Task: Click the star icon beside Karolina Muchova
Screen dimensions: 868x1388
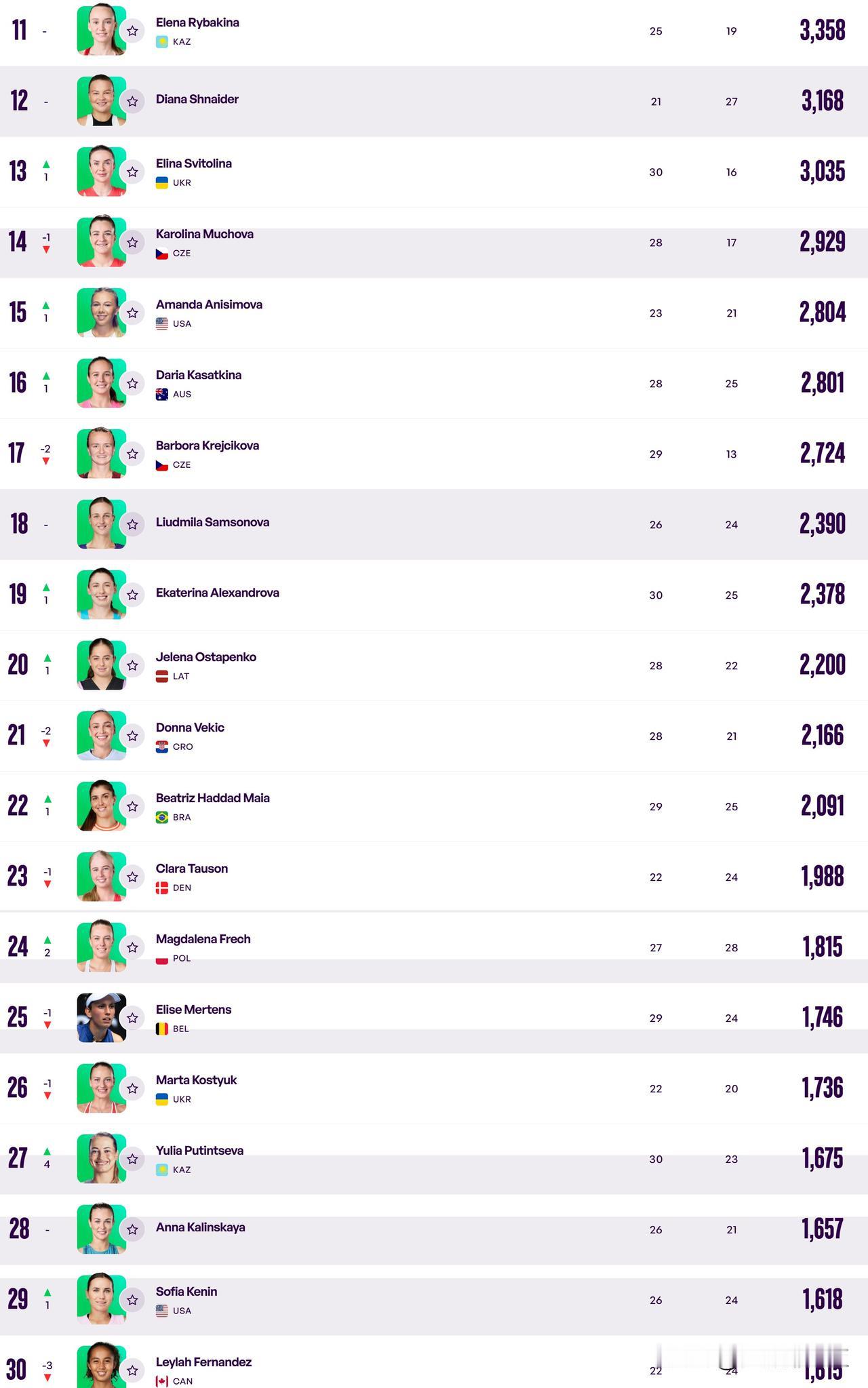Action: [132, 243]
